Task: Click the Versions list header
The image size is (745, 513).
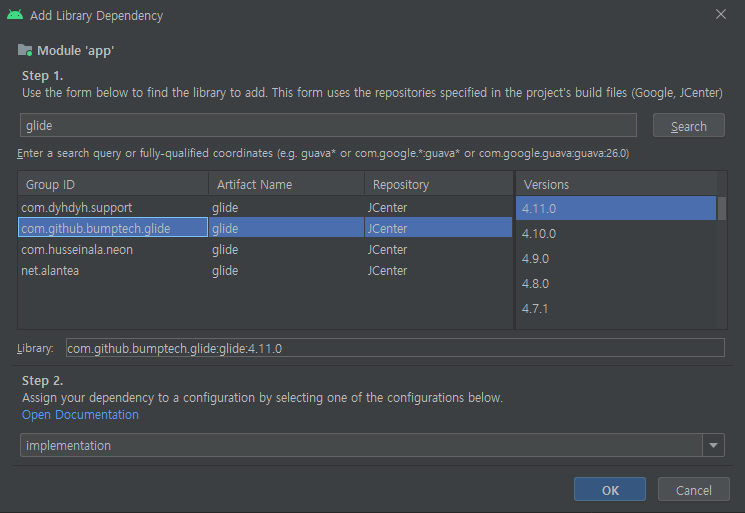Action: point(616,184)
